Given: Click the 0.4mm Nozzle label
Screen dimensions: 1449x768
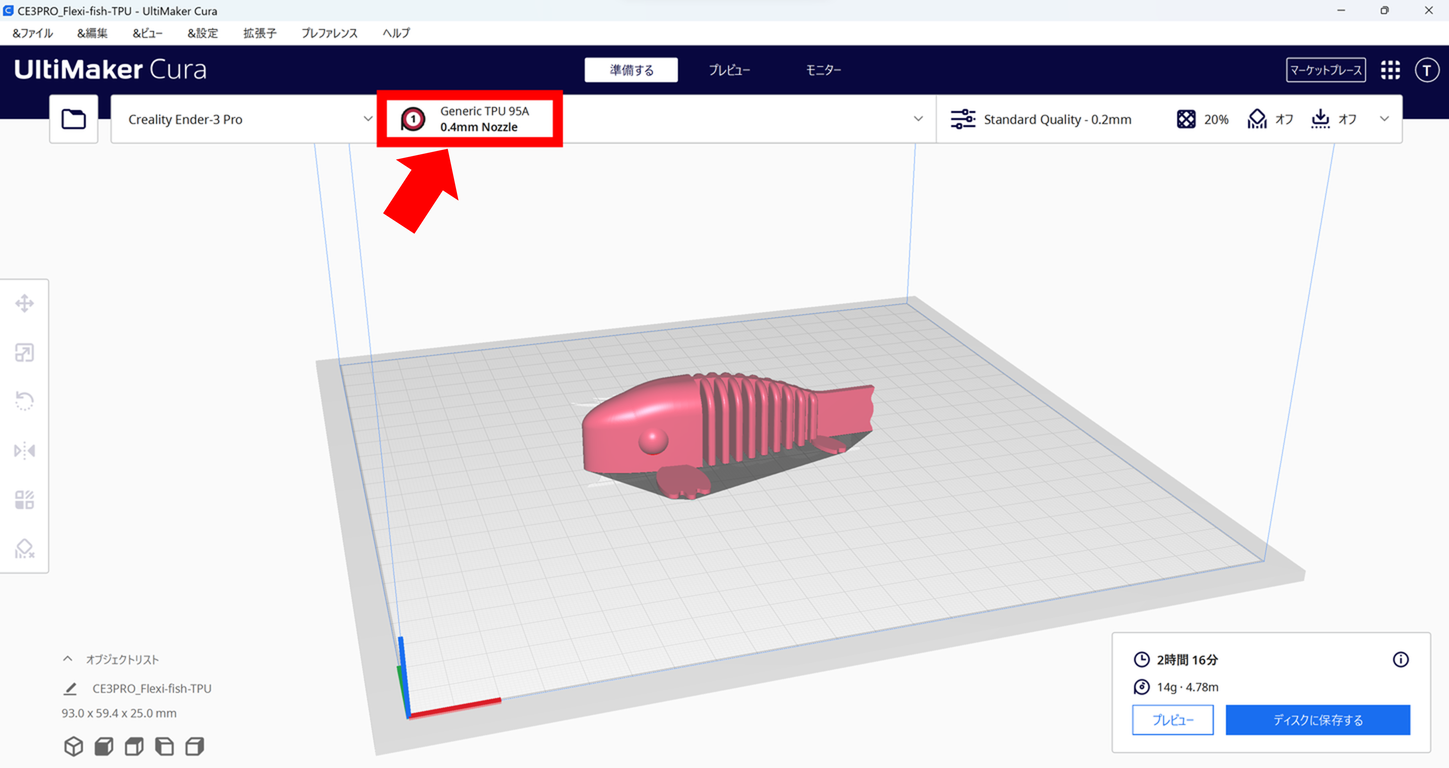Looking at the screenshot, I should pos(479,128).
